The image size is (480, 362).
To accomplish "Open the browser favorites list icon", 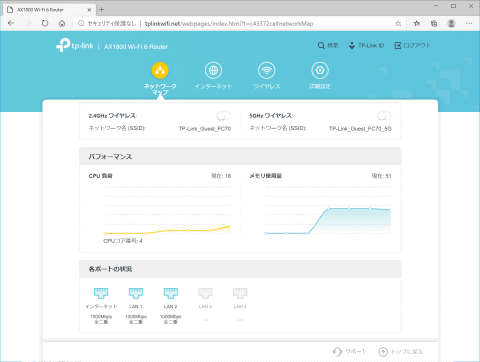I will point(417,23).
